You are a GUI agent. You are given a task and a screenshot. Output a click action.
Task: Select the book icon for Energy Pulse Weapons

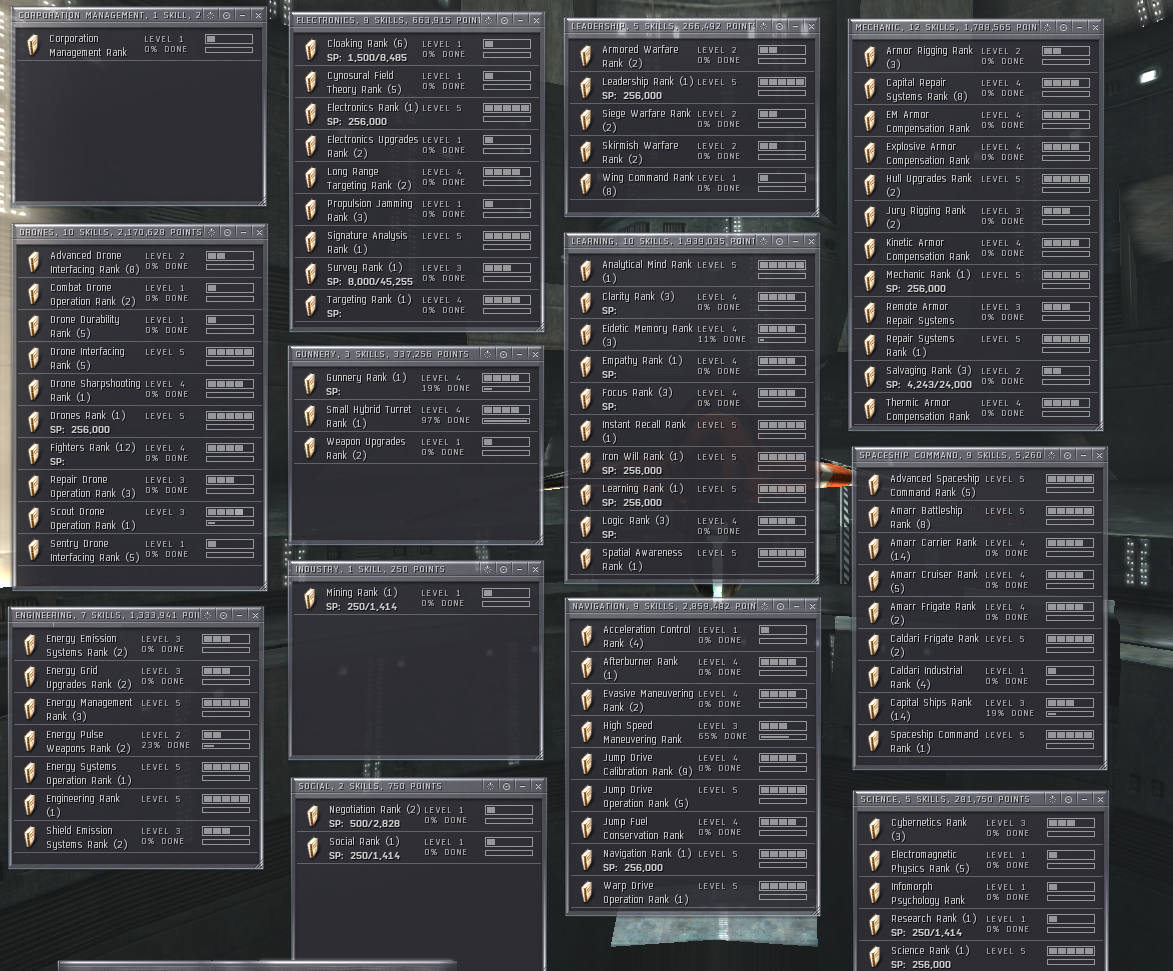pyautogui.click(x=30, y=741)
